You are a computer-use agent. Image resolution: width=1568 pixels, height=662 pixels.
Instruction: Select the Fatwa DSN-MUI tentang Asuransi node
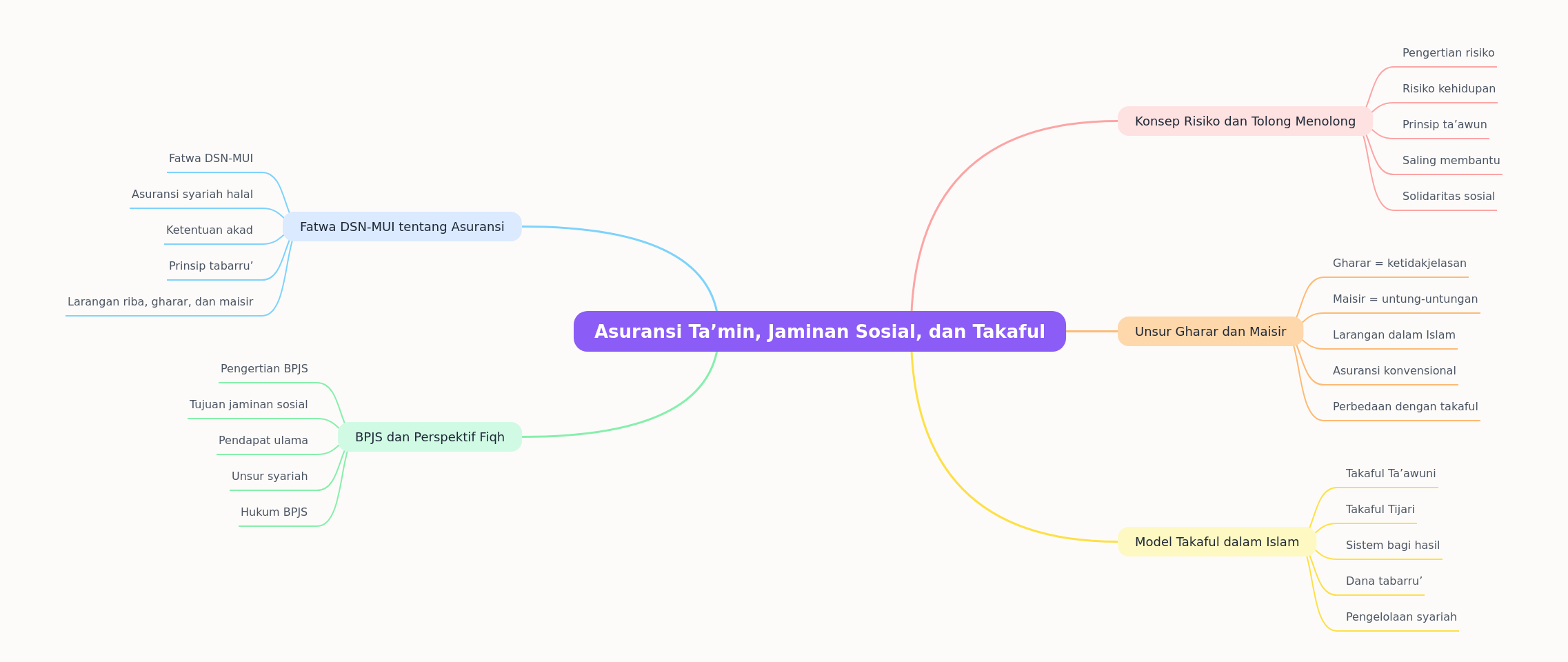(x=402, y=227)
